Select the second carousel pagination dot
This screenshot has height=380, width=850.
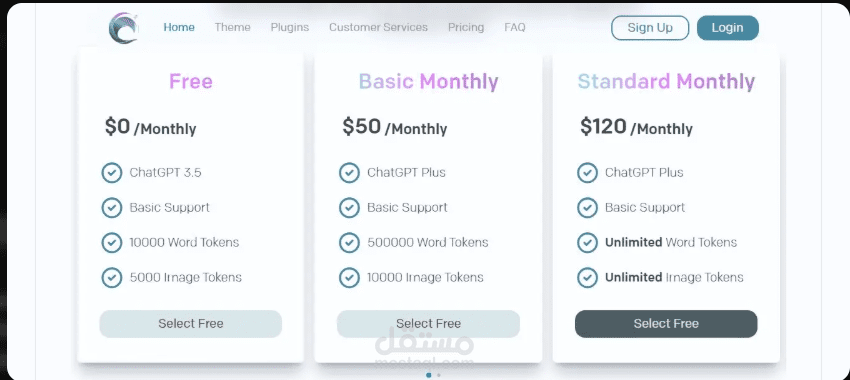coord(439,375)
